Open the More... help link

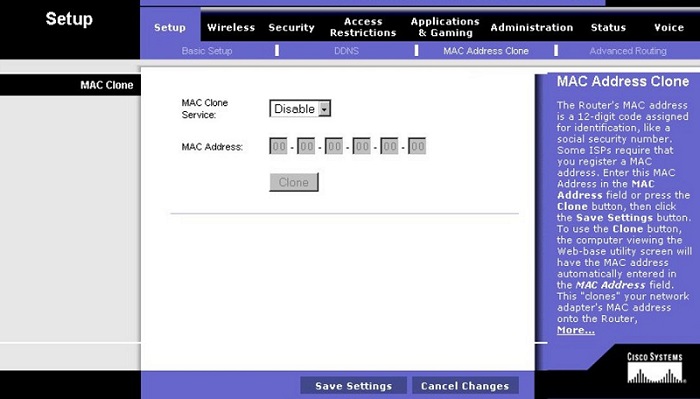click(575, 330)
